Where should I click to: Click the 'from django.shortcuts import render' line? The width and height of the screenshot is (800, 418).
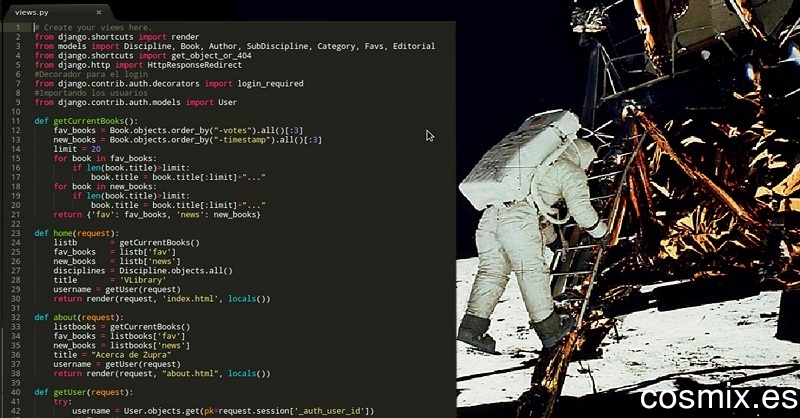[x=117, y=37]
